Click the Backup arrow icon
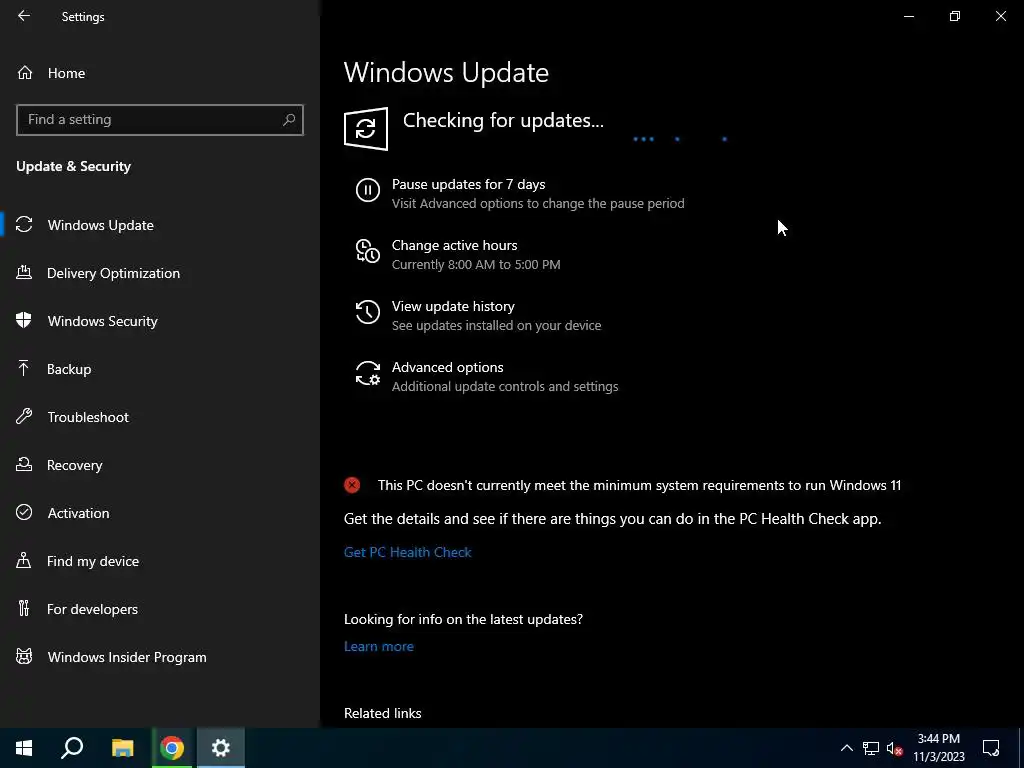 click(x=24, y=368)
